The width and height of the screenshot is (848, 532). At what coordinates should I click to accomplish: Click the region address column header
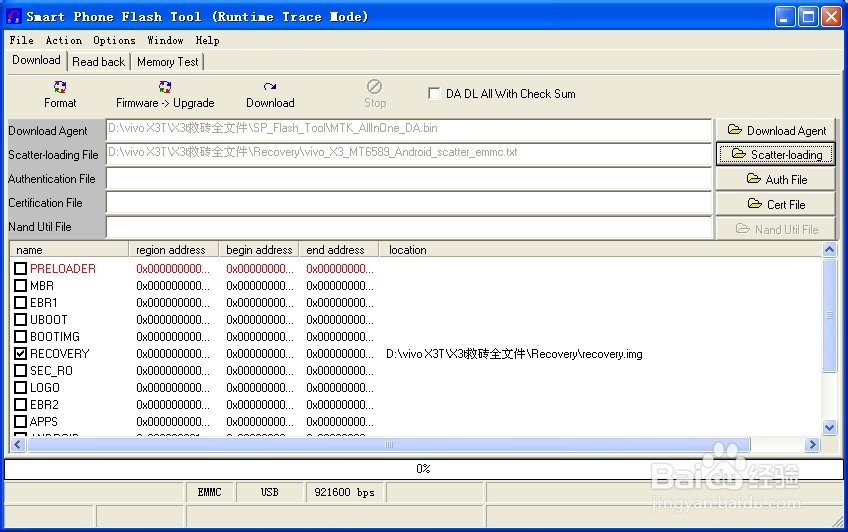point(174,250)
